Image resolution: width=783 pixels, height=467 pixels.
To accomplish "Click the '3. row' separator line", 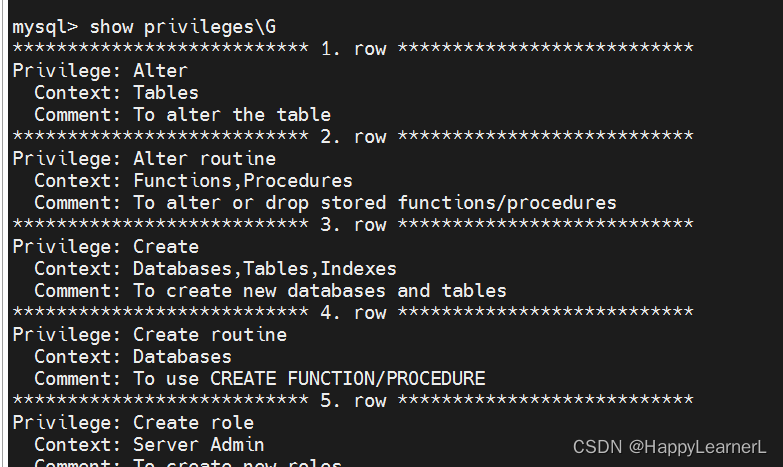I will pyautogui.click(x=353, y=224).
